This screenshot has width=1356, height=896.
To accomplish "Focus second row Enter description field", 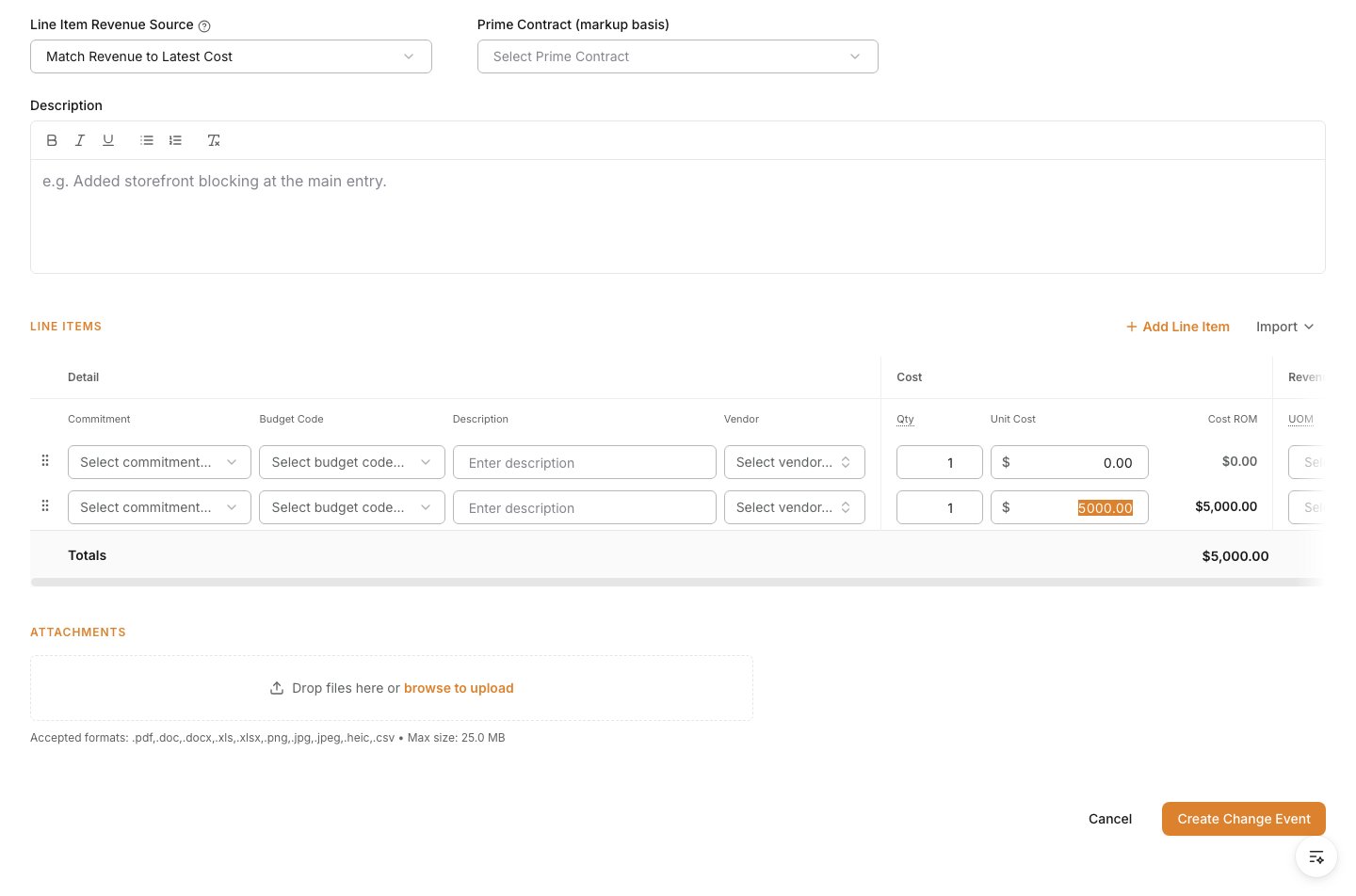I will click(585, 507).
